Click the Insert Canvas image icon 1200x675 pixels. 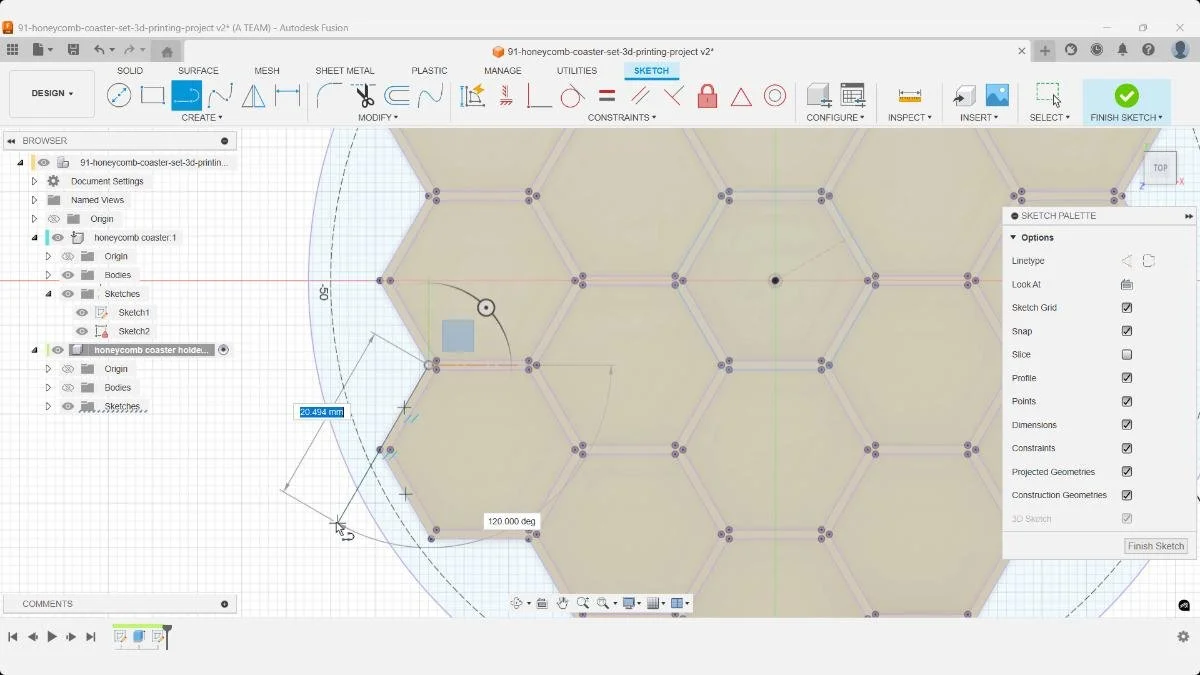(997, 95)
